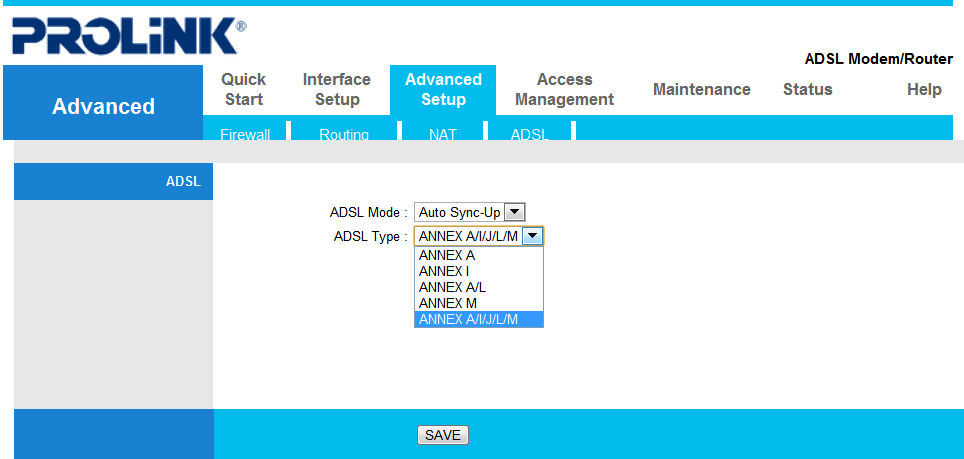Open NAT sub-menu
The width and height of the screenshot is (964, 459).
pyautogui.click(x=443, y=134)
